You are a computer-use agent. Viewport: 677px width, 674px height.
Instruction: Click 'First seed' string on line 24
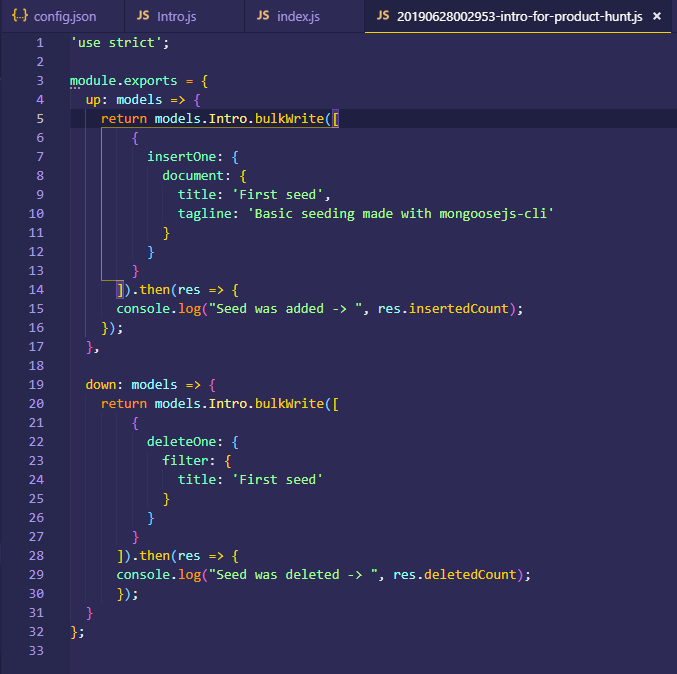277,480
